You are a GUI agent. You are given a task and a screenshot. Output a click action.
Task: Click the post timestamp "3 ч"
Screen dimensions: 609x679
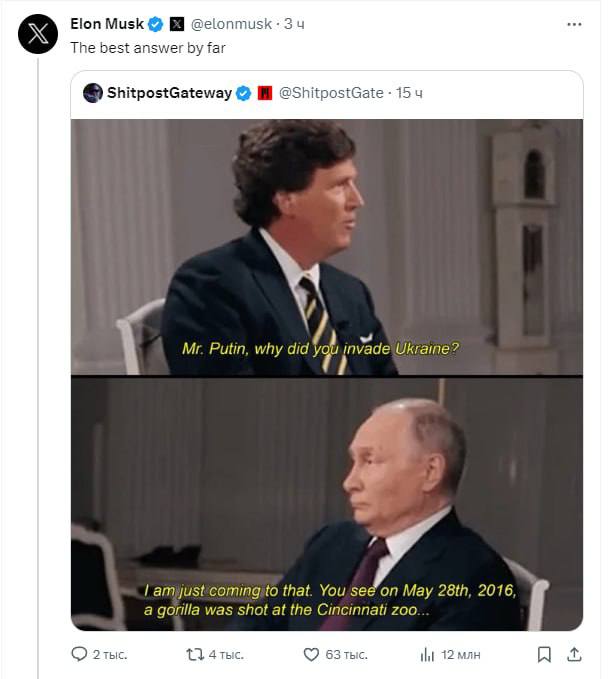[295, 24]
